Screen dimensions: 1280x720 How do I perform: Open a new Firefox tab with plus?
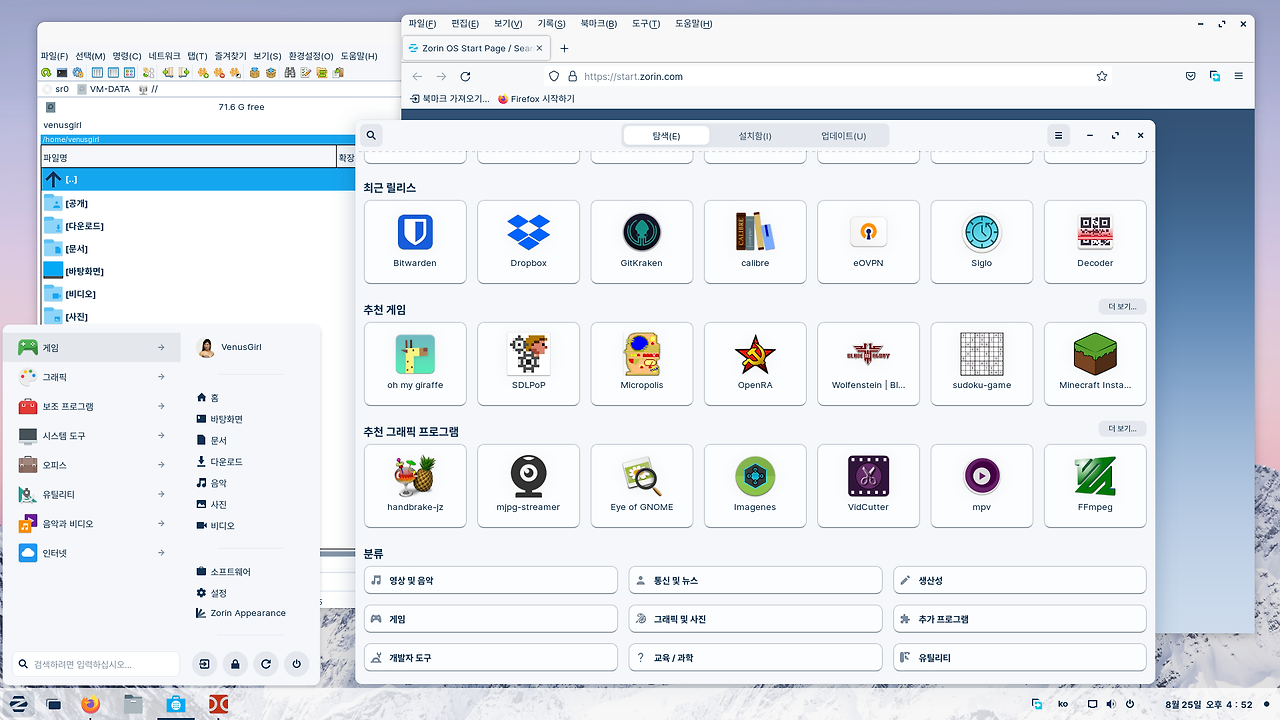pos(564,48)
